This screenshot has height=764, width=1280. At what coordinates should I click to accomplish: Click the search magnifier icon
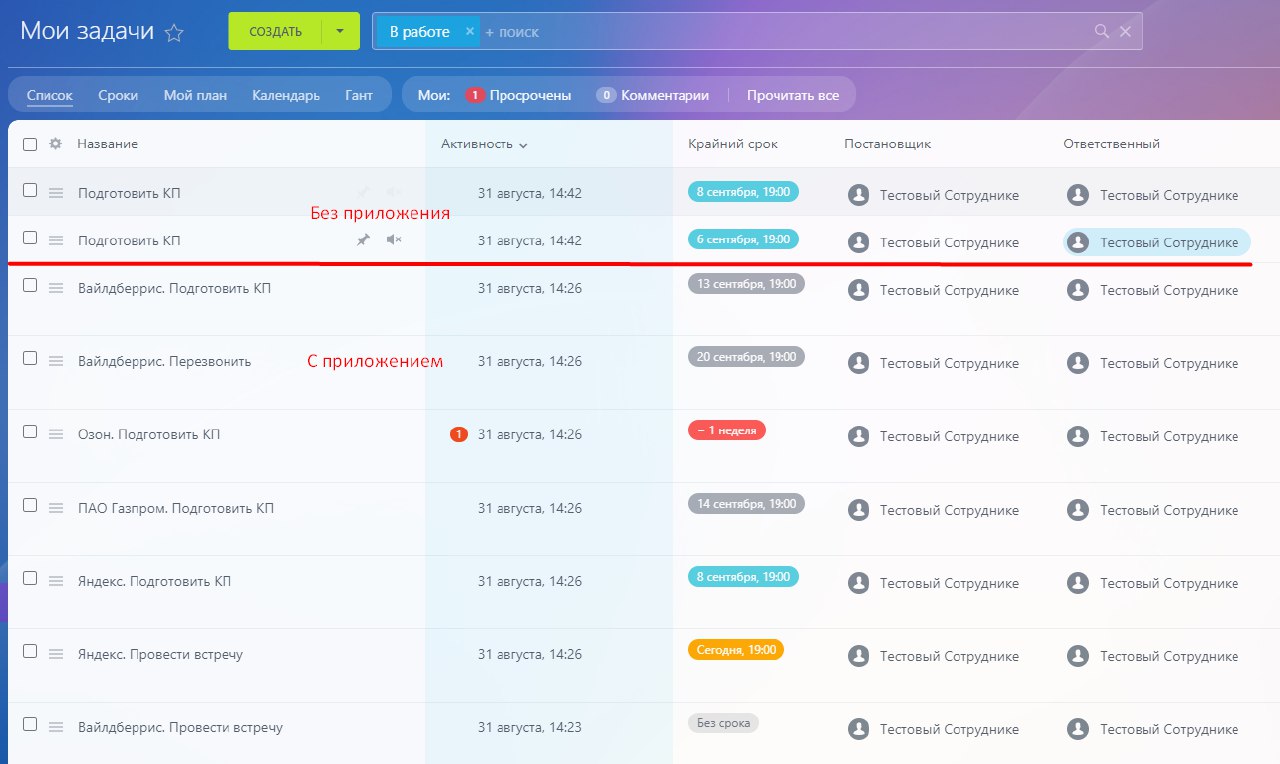pos(1102,31)
